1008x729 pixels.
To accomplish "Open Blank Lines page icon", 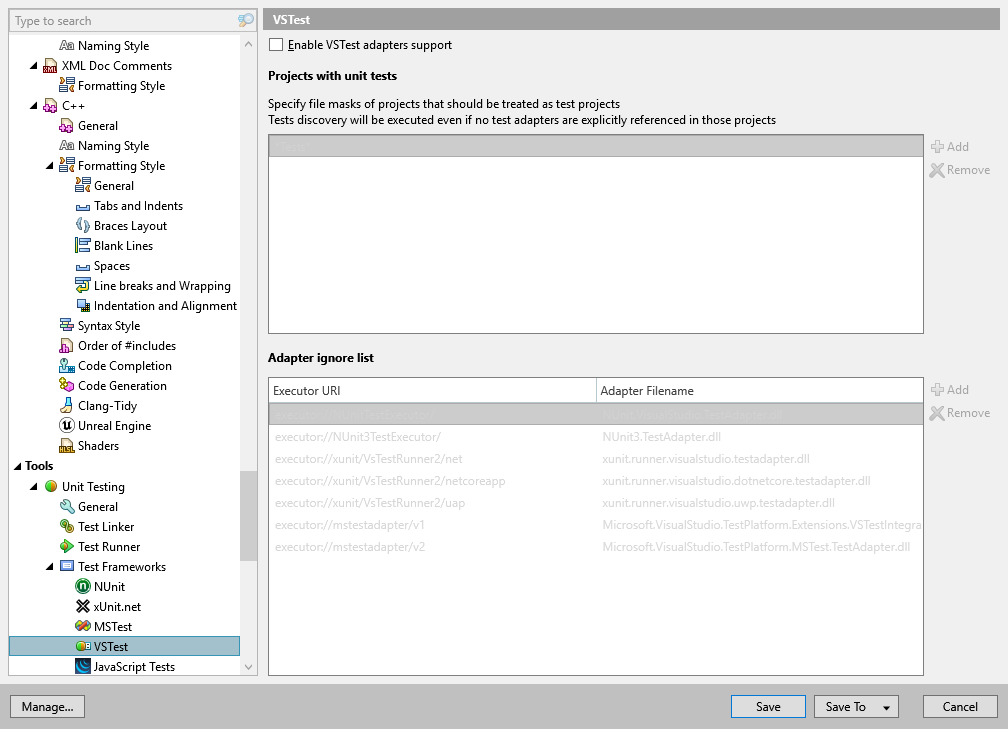I will pyautogui.click(x=82, y=246).
